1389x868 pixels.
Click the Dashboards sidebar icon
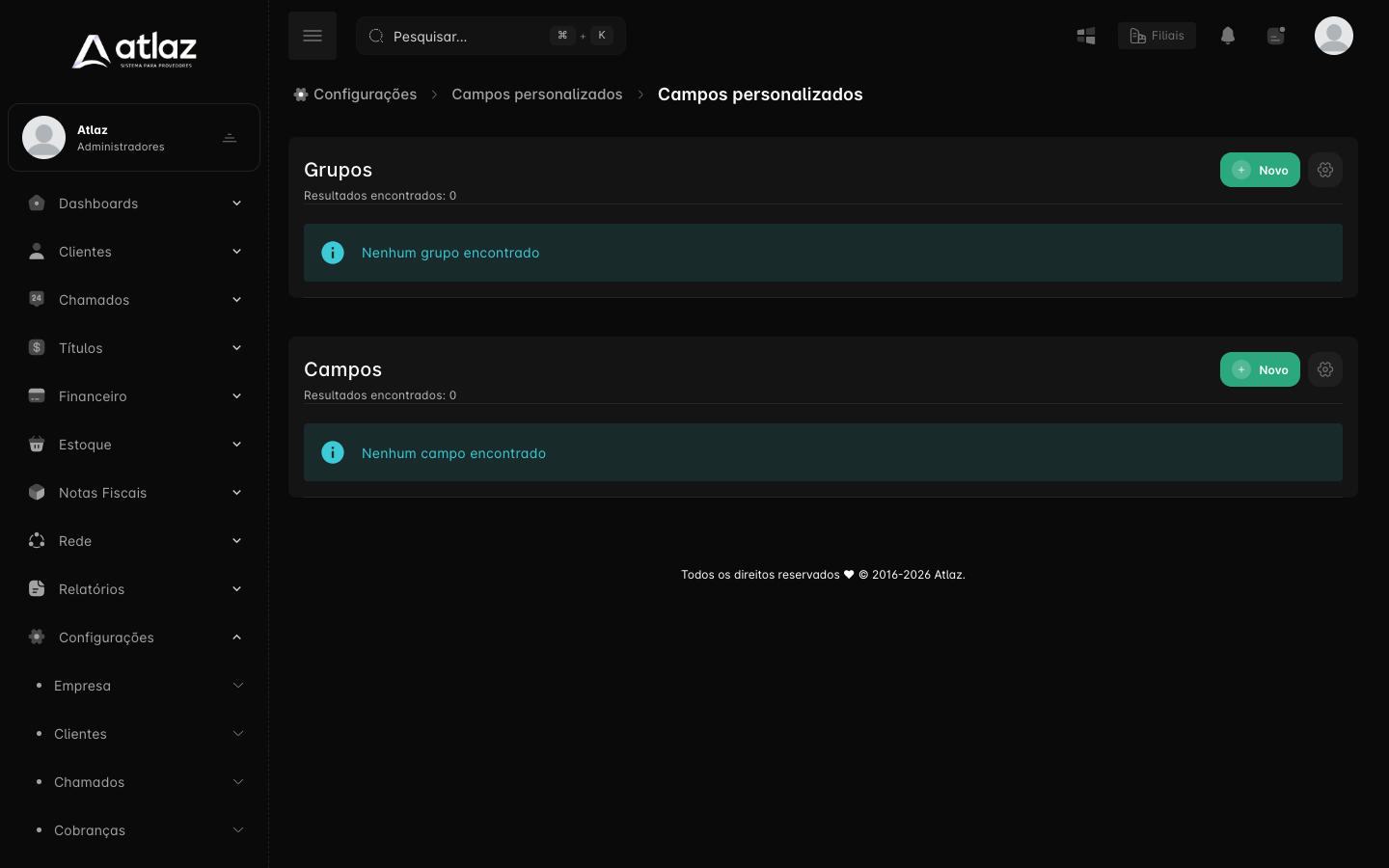[37, 203]
